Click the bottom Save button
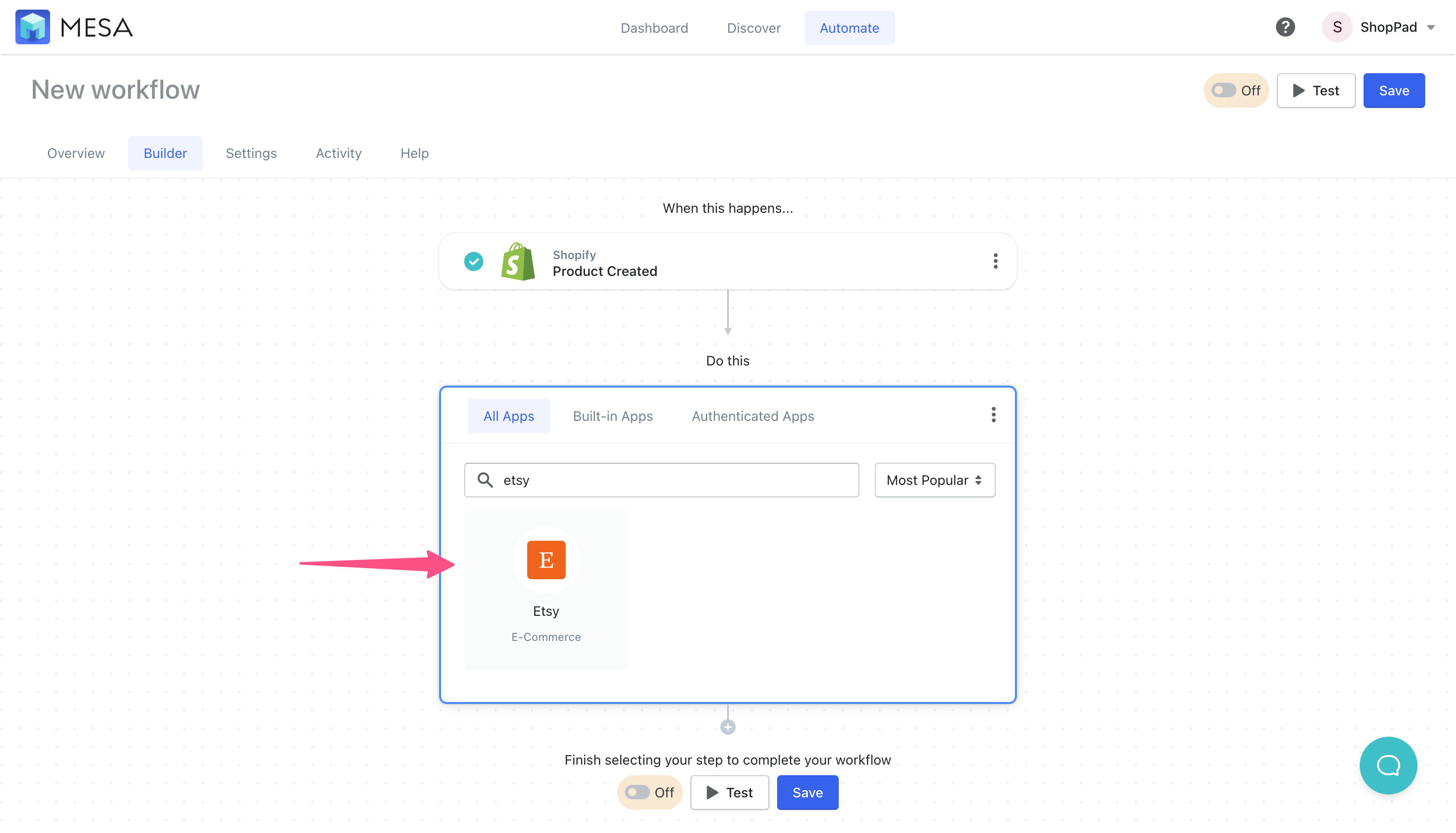The width and height of the screenshot is (1456, 833). 807,793
